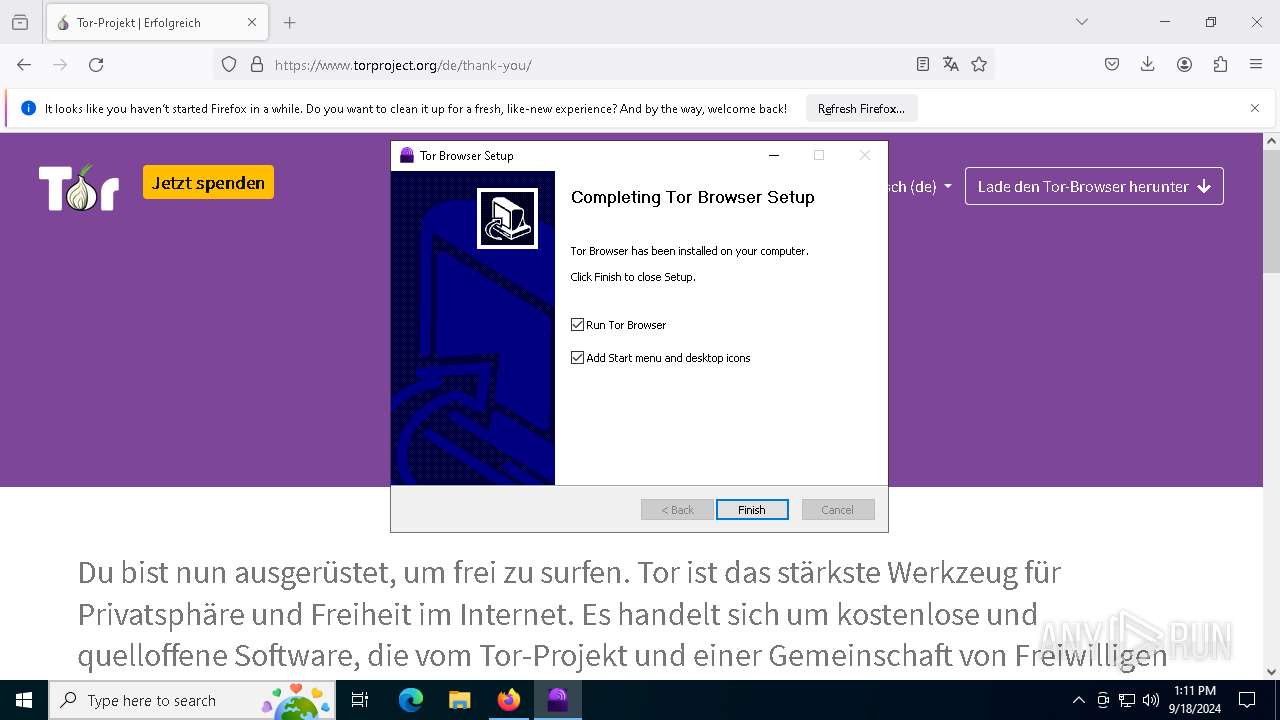Focus the Firefox URL address field
This screenshot has height=720, width=1280.
click(588, 65)
